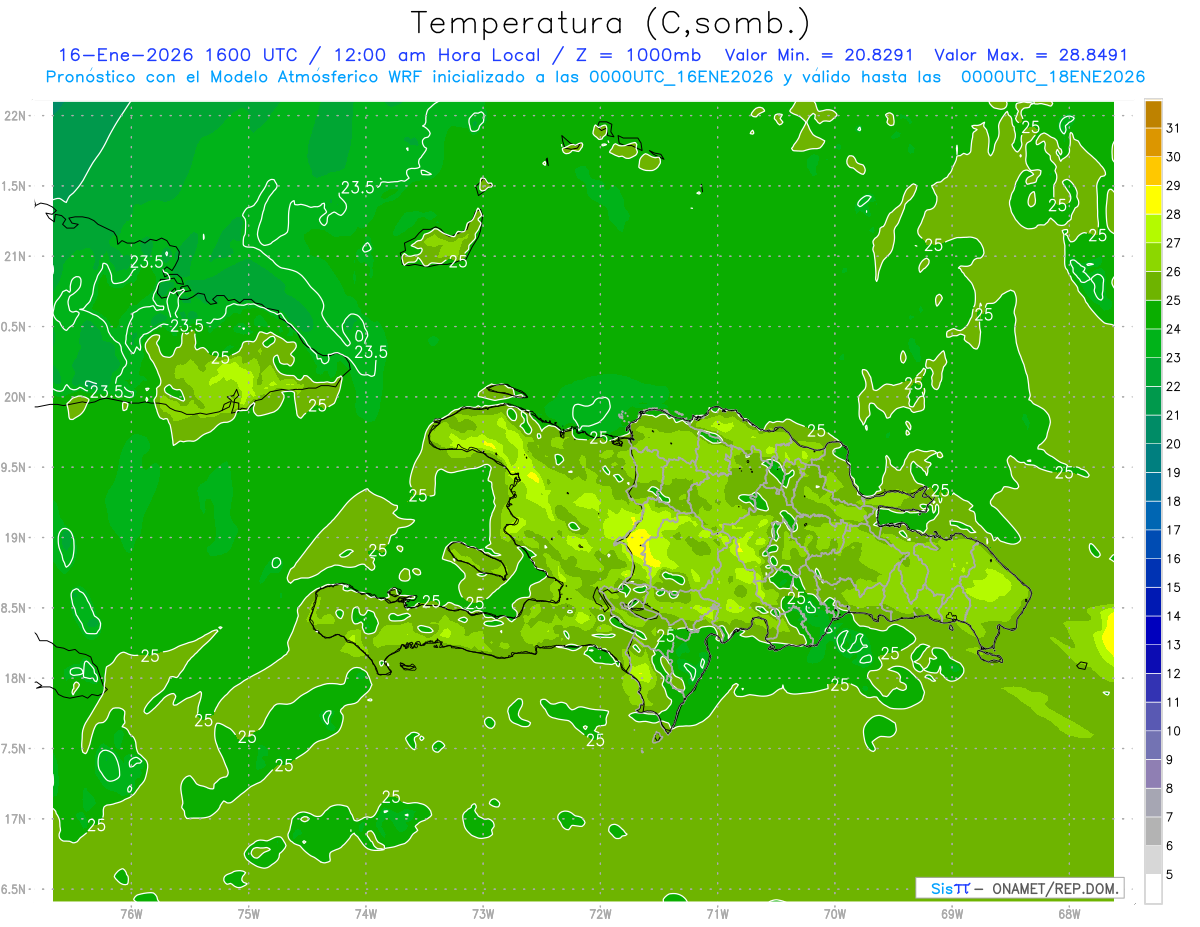Click the legend swatch between 6 and 7
1200x927 pixels.
[1153, 831]
